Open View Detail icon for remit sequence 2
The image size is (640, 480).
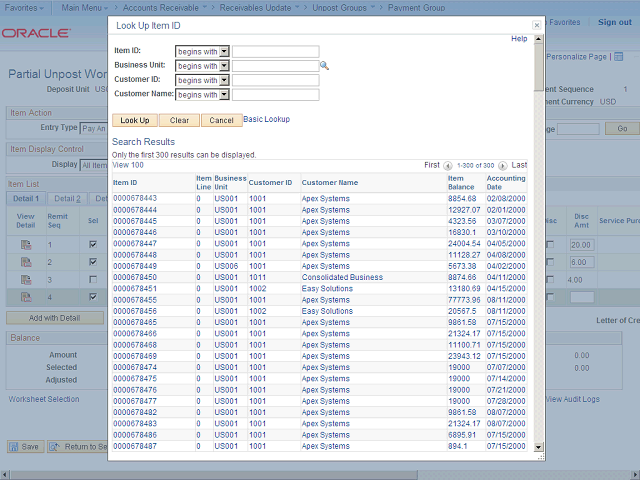(26, 262)
